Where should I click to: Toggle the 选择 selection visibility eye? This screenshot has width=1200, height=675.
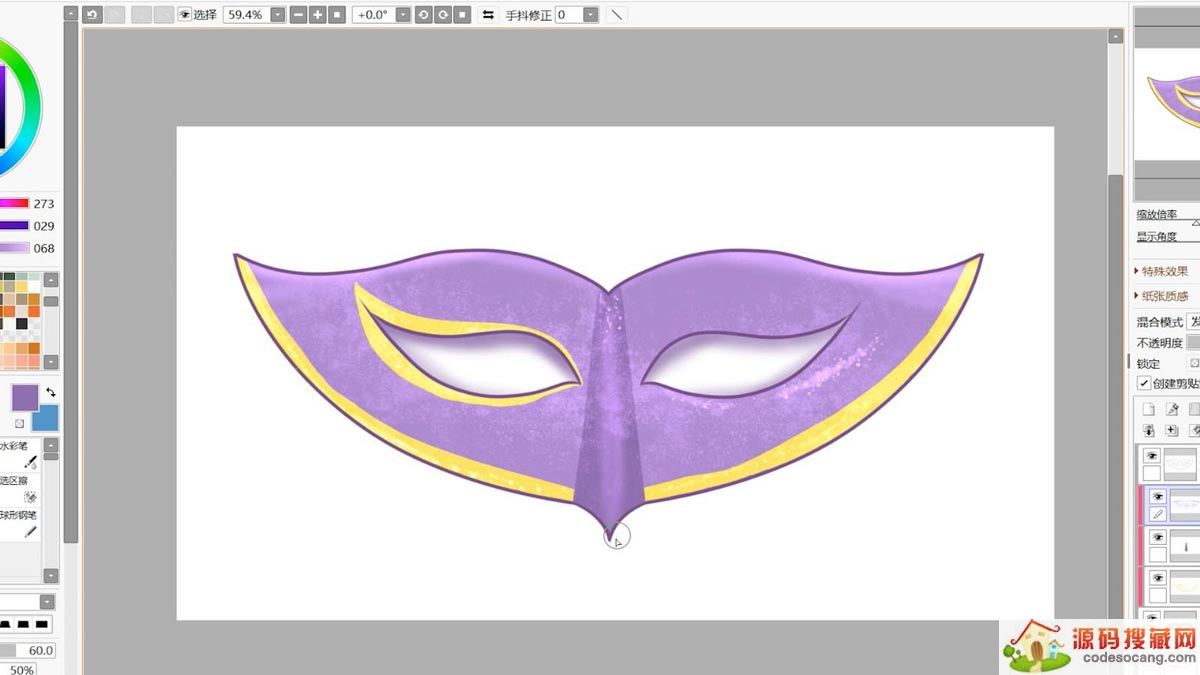pos(184,15)
